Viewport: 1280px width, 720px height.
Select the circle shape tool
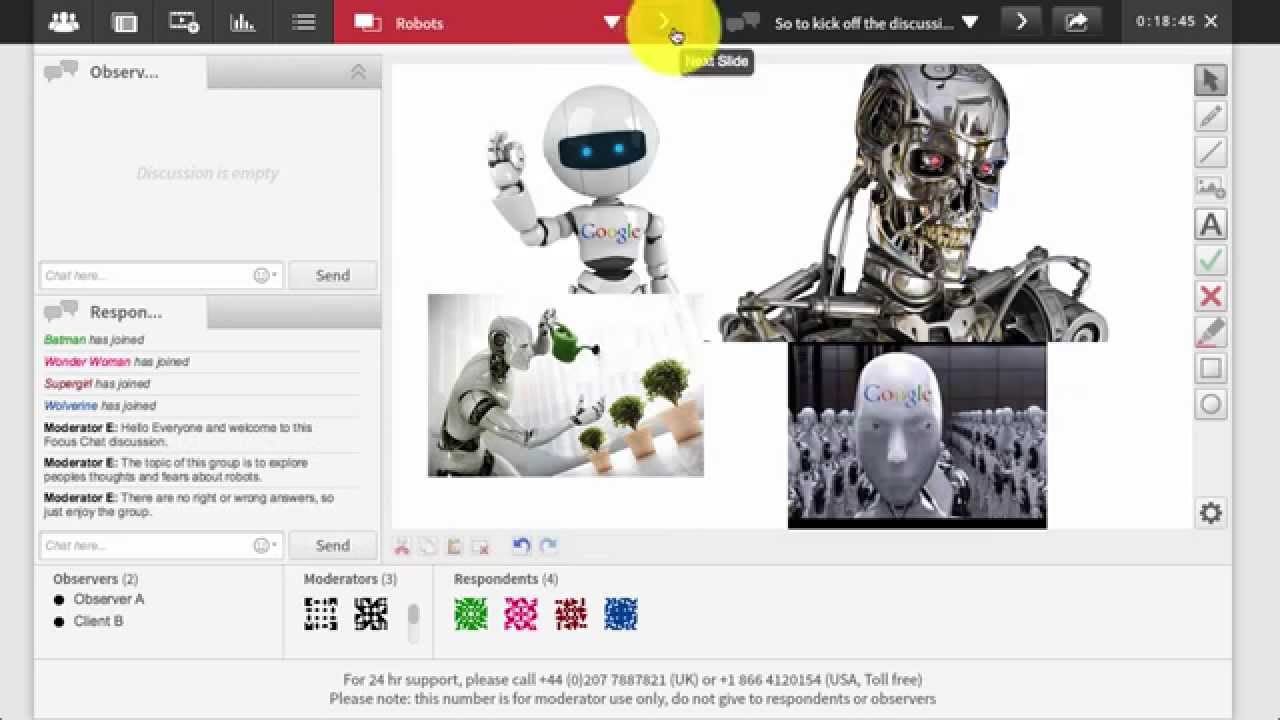point(1211,404)
